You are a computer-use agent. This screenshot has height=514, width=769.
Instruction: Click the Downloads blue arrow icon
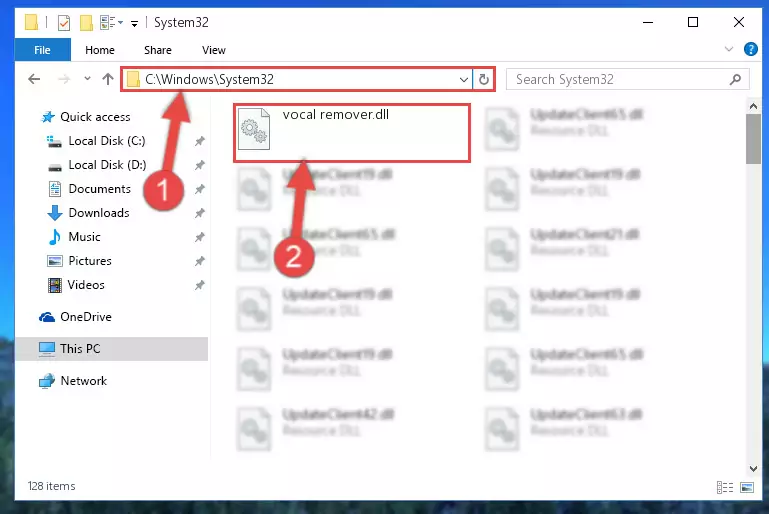54,213
